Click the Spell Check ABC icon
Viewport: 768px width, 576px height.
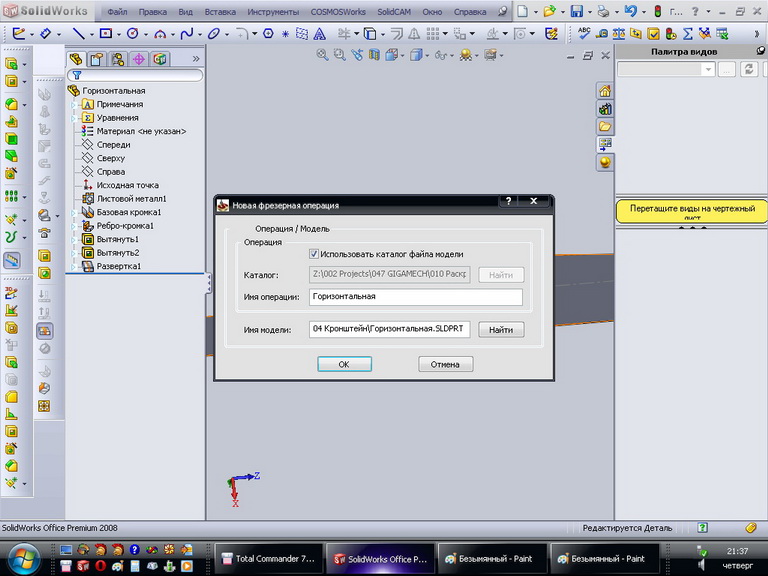pyautogui.click(x=584, y=33)
